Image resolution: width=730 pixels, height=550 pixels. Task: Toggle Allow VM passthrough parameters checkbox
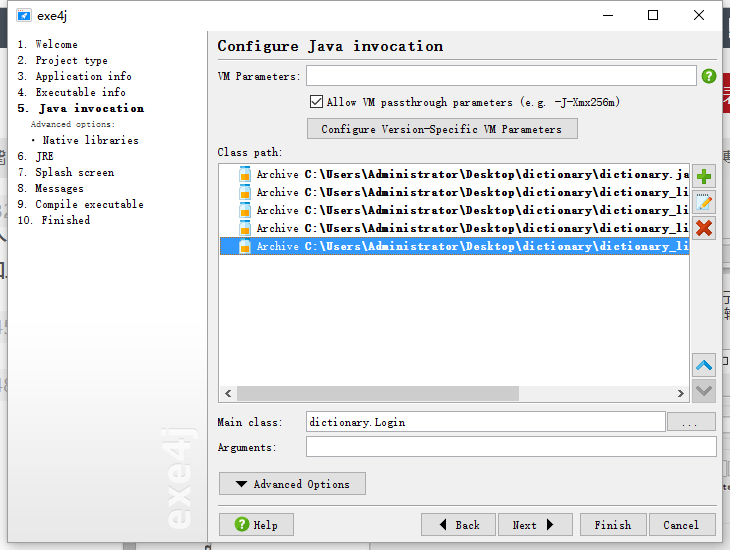316,102
